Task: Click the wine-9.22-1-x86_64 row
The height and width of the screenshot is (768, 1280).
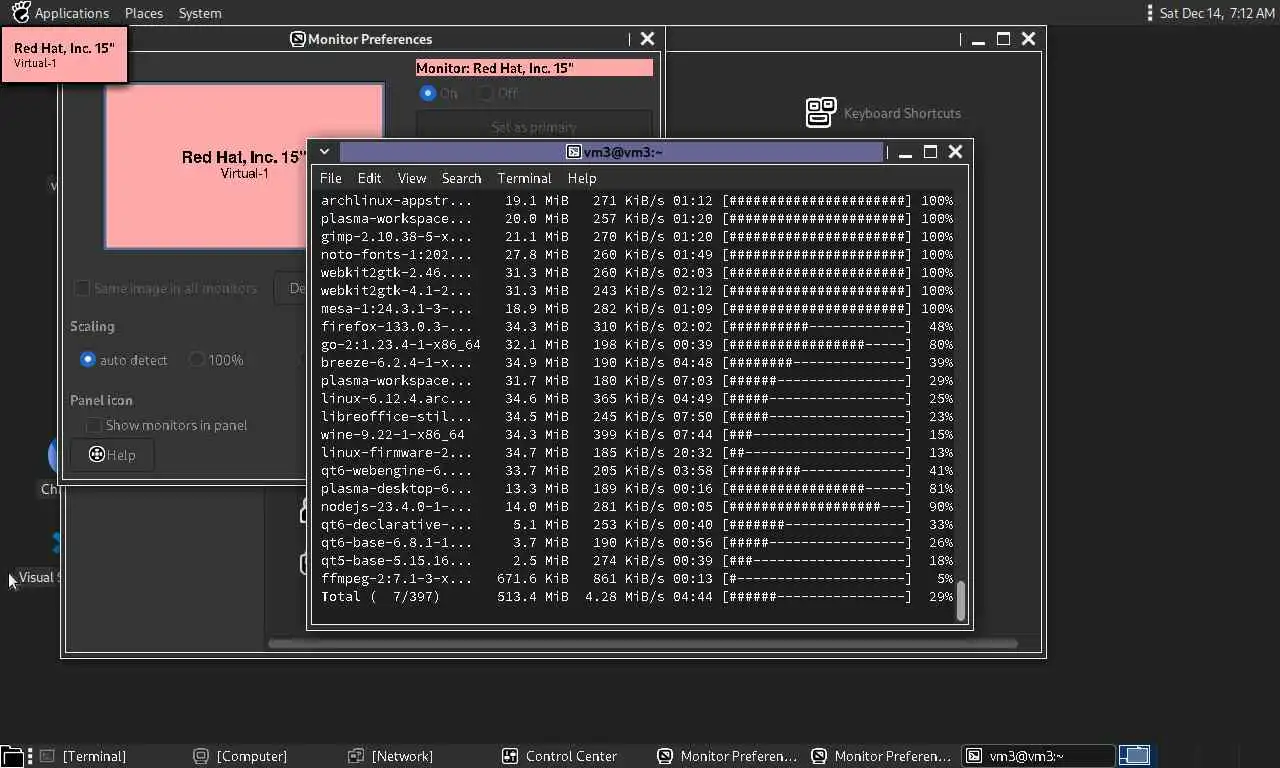Action: 636,435
